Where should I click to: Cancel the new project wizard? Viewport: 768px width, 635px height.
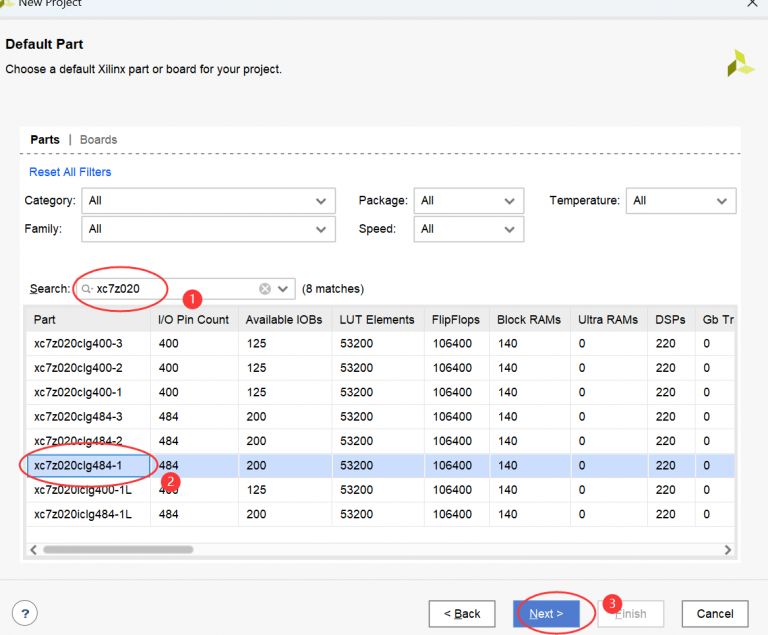(x=715, y=613)
